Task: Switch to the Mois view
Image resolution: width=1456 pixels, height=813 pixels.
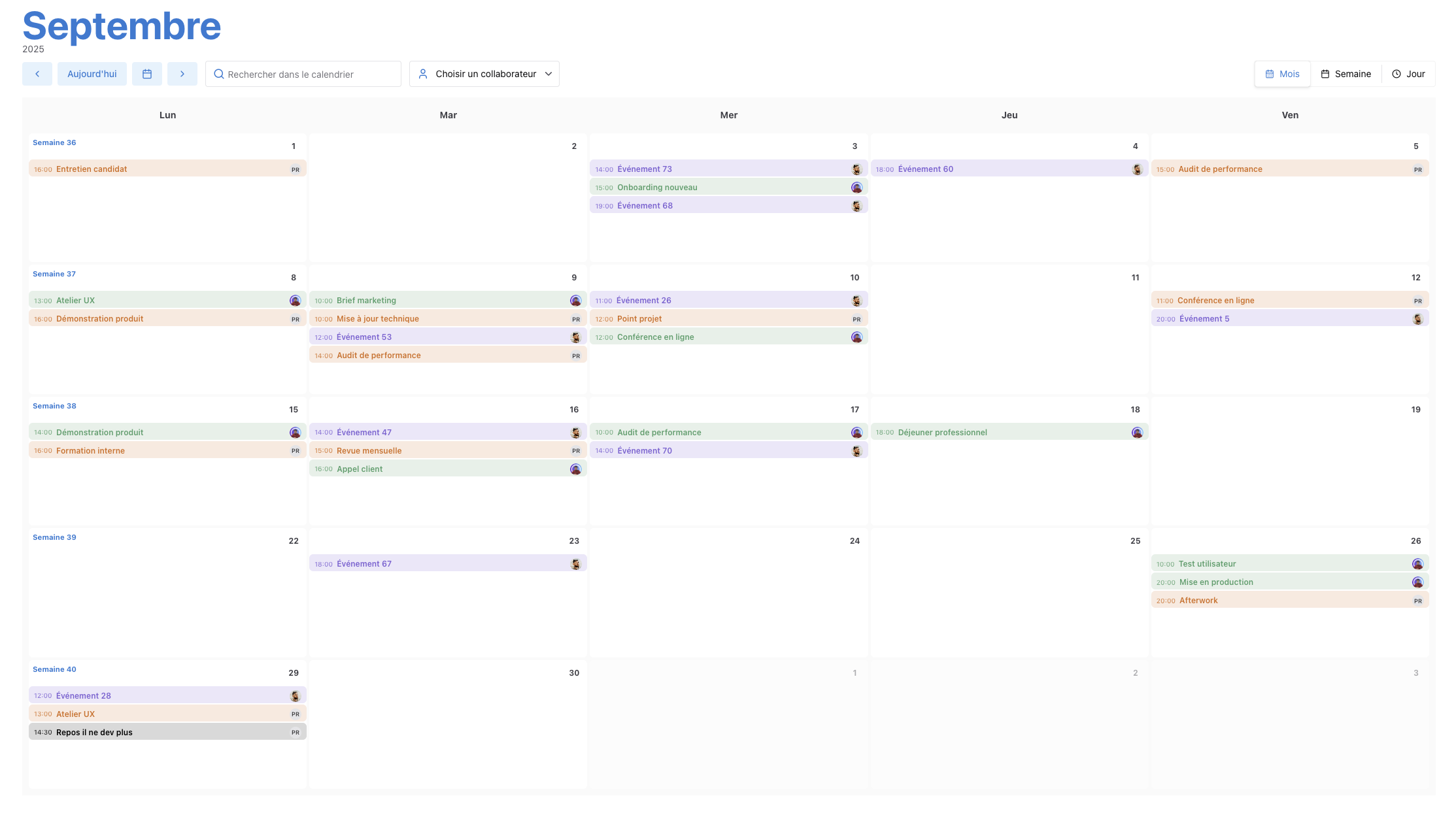Action: [x=1282, y=74]
